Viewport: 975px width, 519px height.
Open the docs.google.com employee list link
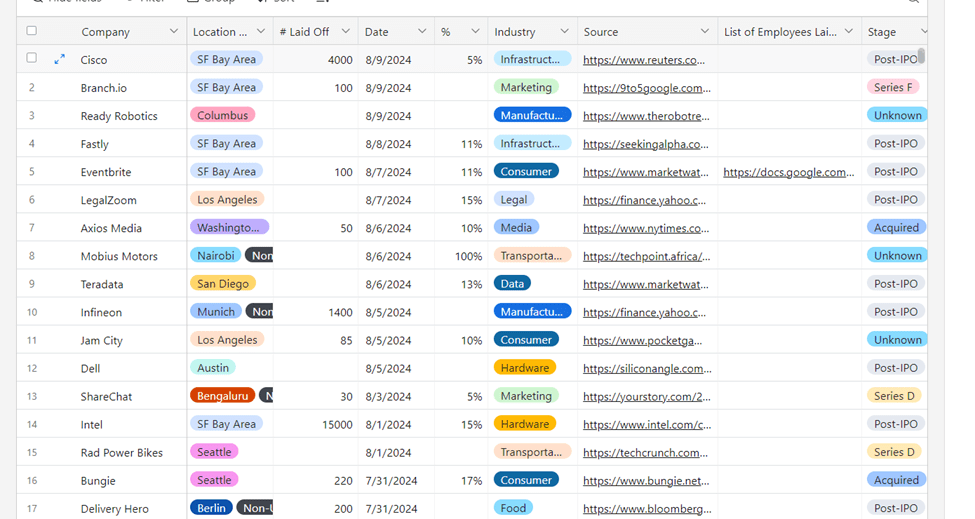click(788, 172)
